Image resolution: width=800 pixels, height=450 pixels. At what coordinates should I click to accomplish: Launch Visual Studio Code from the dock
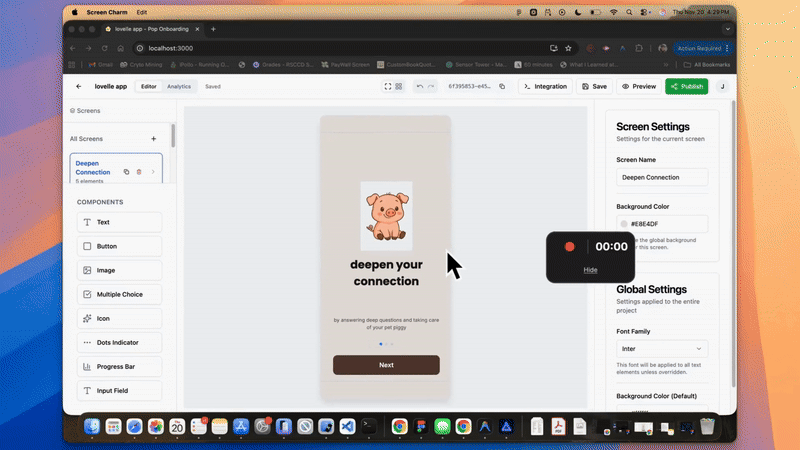(x=347, y=427)
